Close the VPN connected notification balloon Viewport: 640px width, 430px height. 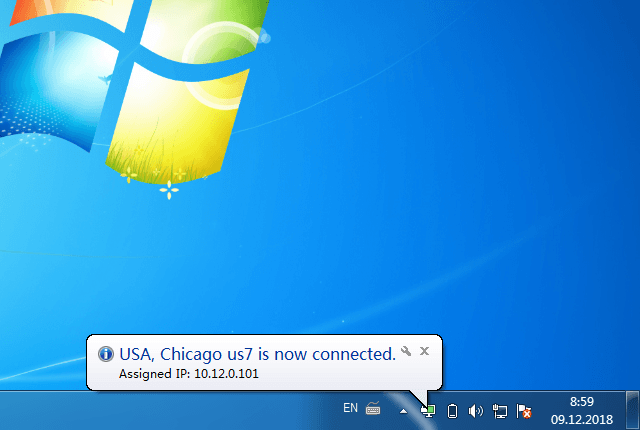pyautogui.click(x=424, y=351)
